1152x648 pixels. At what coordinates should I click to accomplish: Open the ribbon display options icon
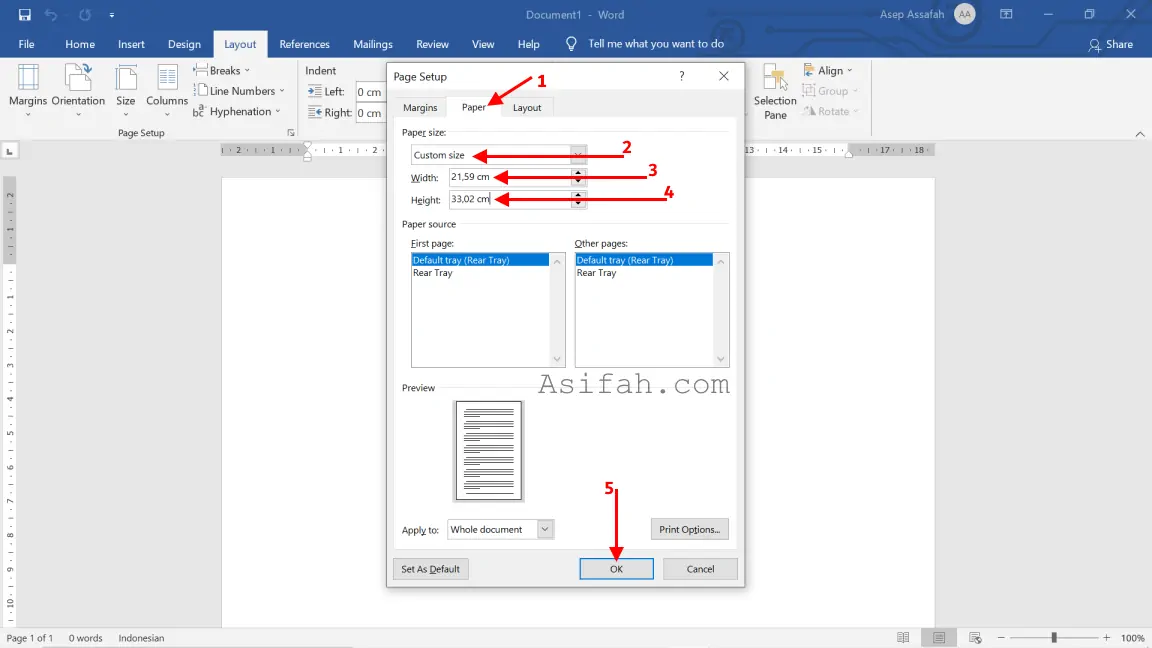coord(1007,15)
